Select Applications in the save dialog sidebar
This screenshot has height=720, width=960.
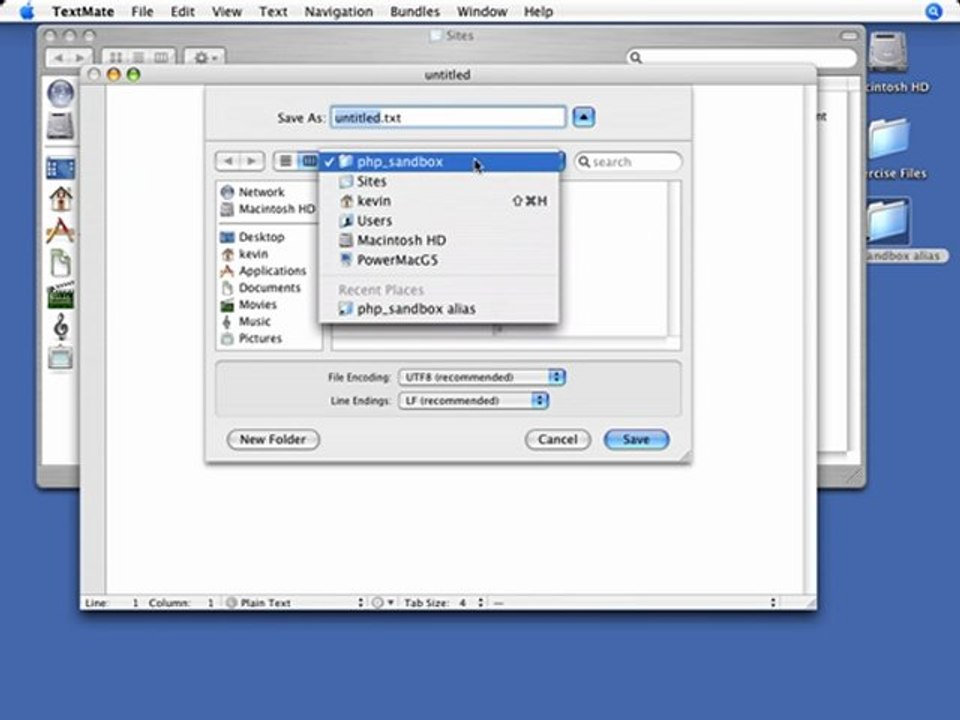coord(263,271)
